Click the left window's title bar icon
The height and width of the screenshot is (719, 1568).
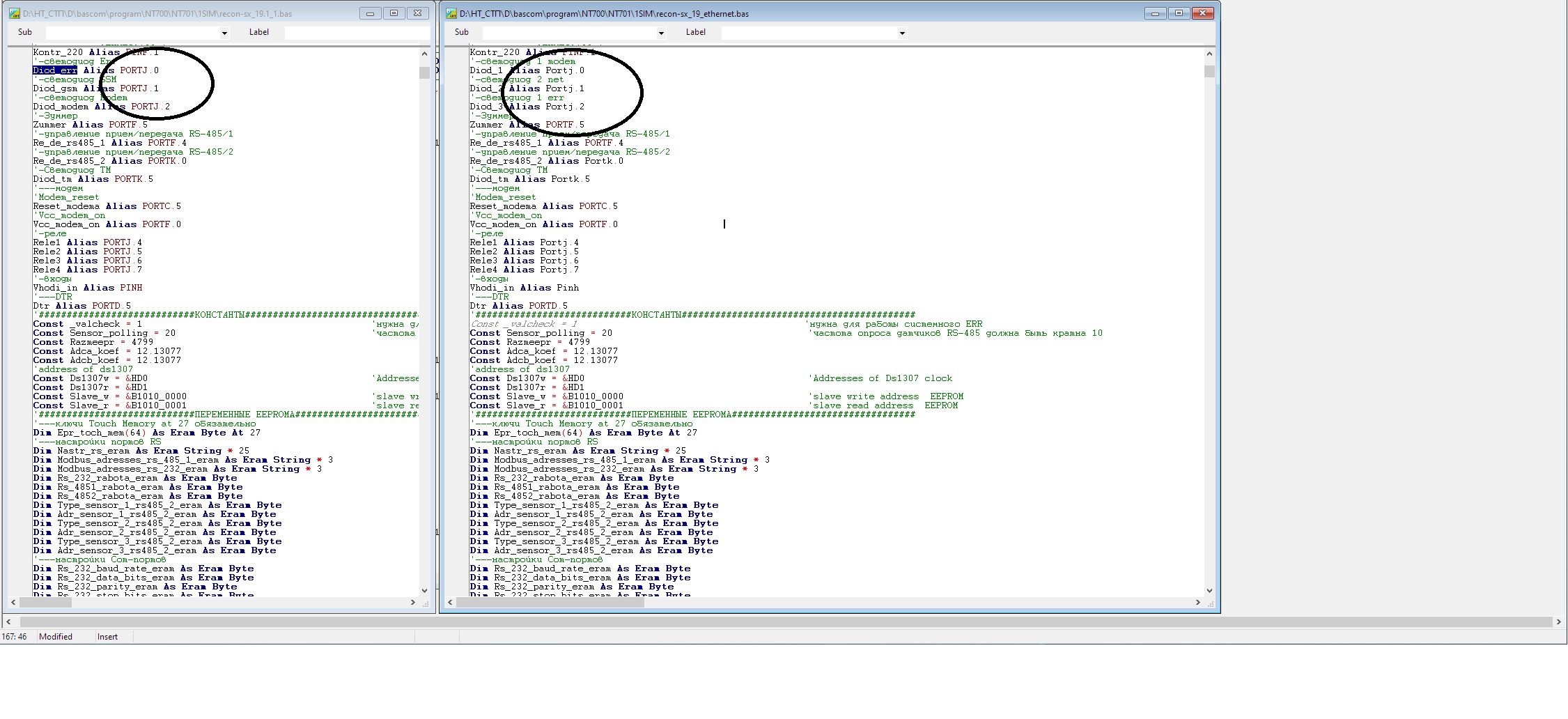pyautogui.click(x=15, y=13)
